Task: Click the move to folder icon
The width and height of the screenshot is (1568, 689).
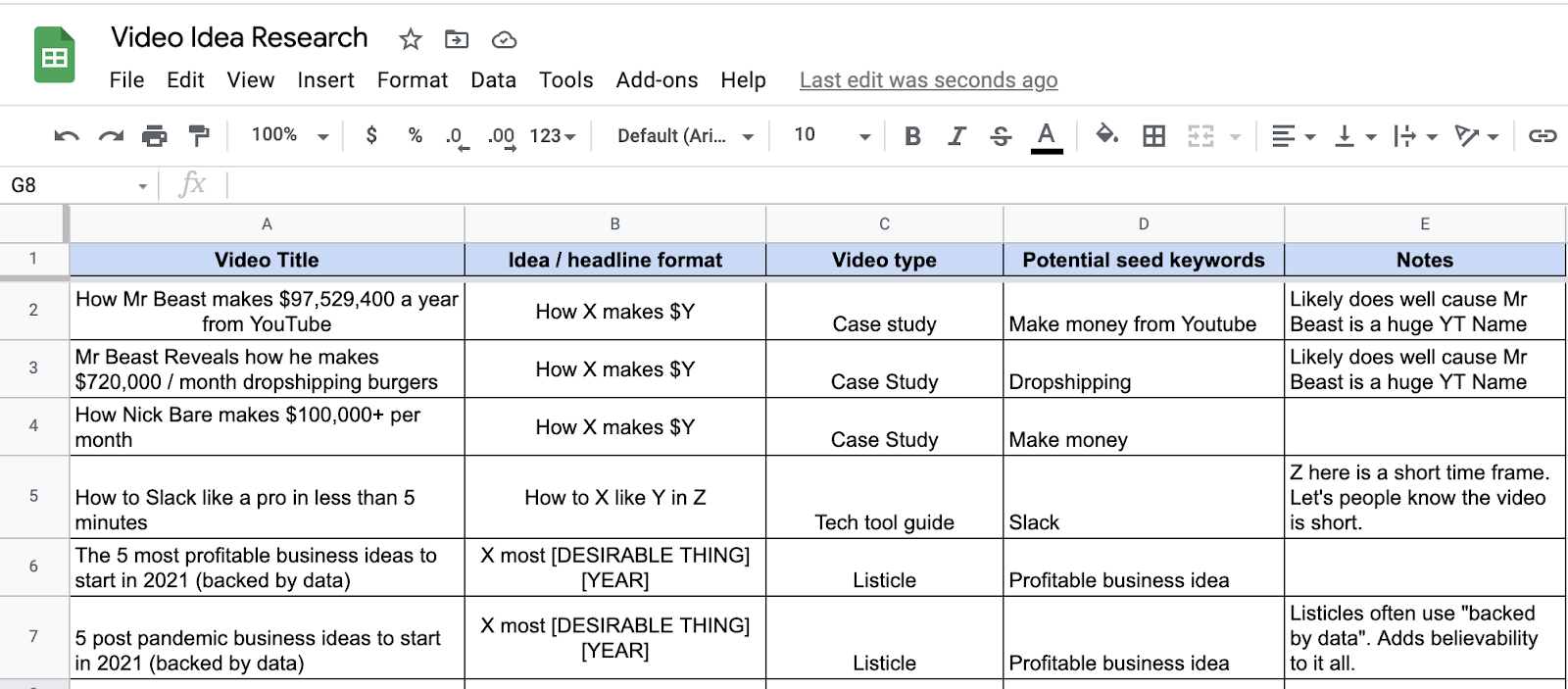Action: tap(457, 39)
